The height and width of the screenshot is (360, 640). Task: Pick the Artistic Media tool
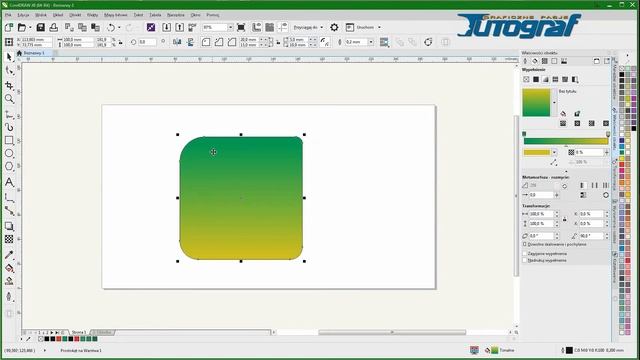(x=9, y=127)
